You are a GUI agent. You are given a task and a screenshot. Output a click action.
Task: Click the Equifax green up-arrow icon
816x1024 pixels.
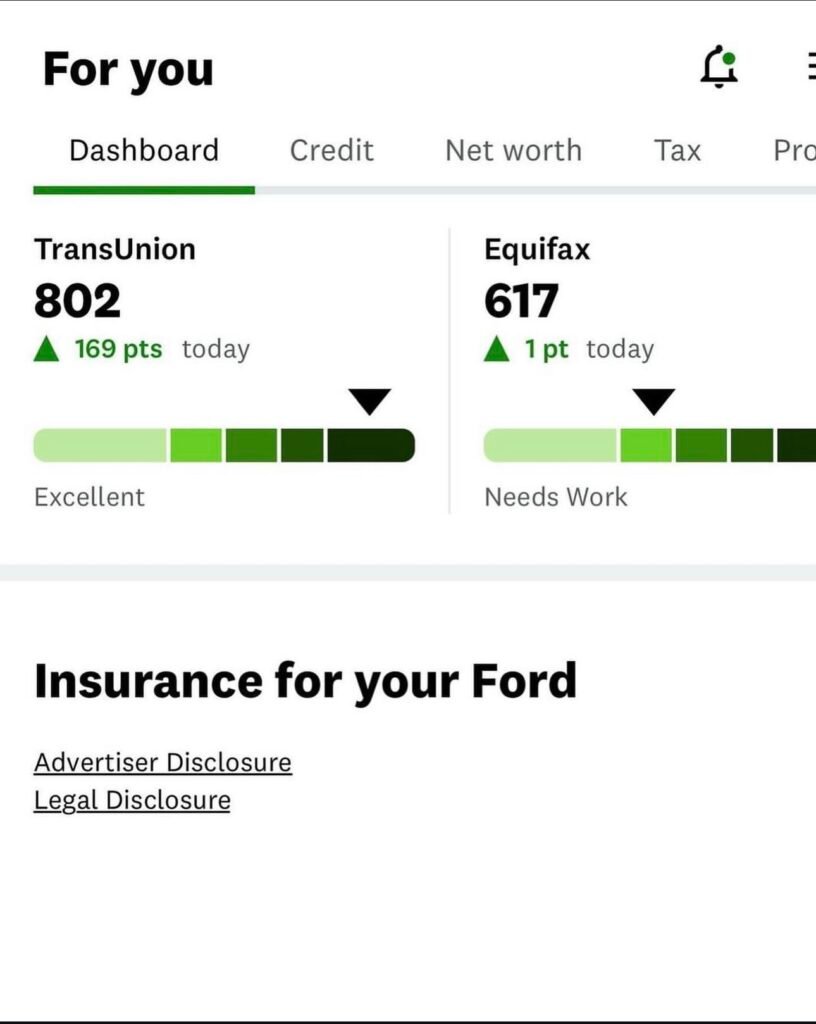tap(496, 349)
